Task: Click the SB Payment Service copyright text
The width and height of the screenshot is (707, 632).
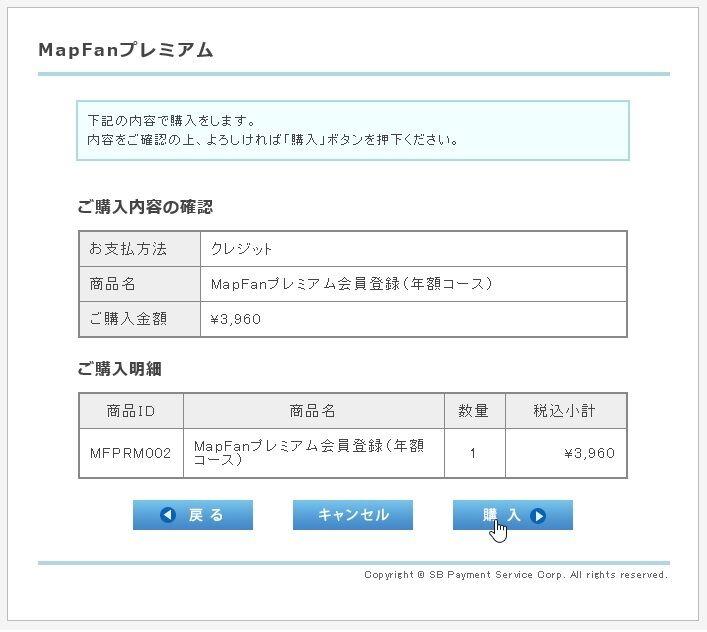Action: click(516, 575)
